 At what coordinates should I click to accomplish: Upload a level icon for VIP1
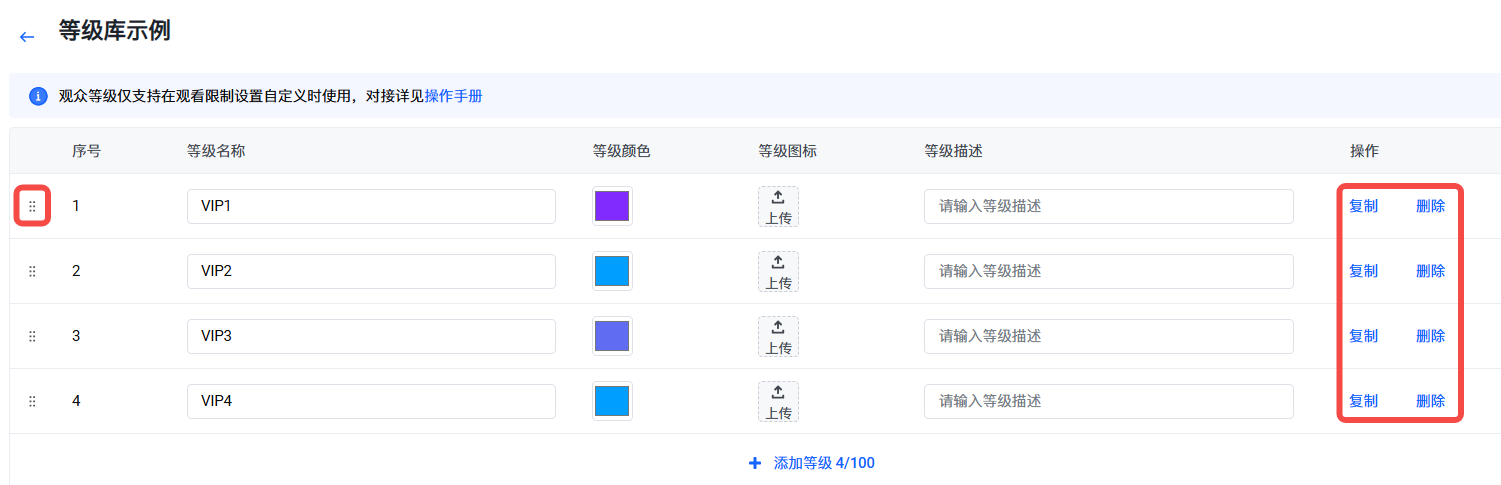(x=778, y=206)
